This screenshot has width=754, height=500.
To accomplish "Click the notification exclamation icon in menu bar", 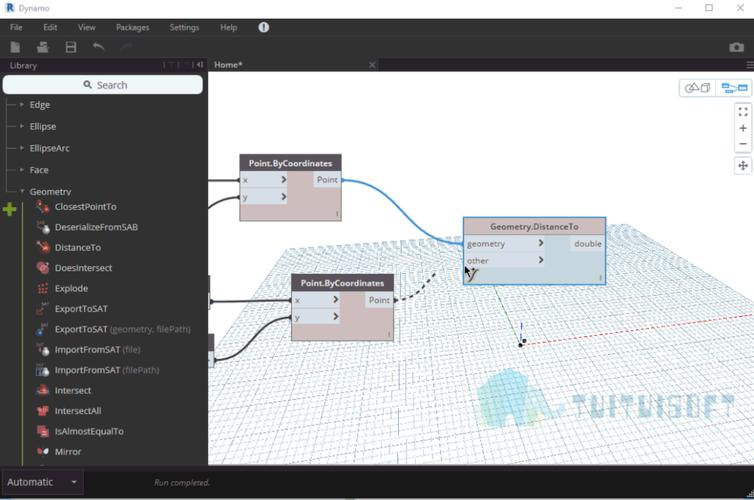I will (264, 28).
